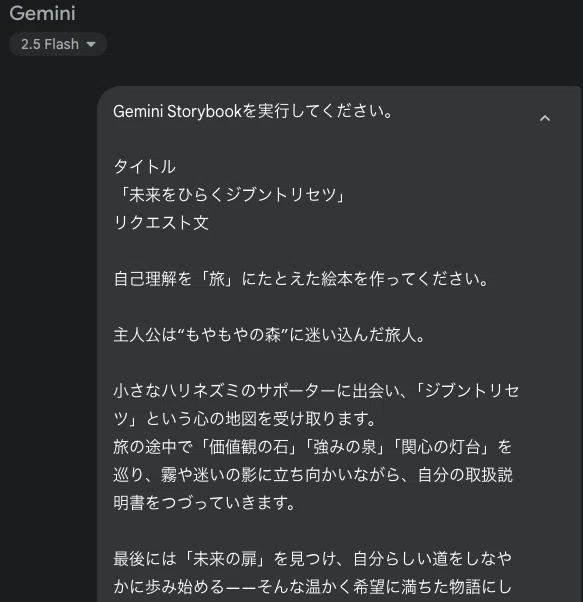
Task: Click the phrase '関心の灯台' in the prompt
Action: [441, 447]
